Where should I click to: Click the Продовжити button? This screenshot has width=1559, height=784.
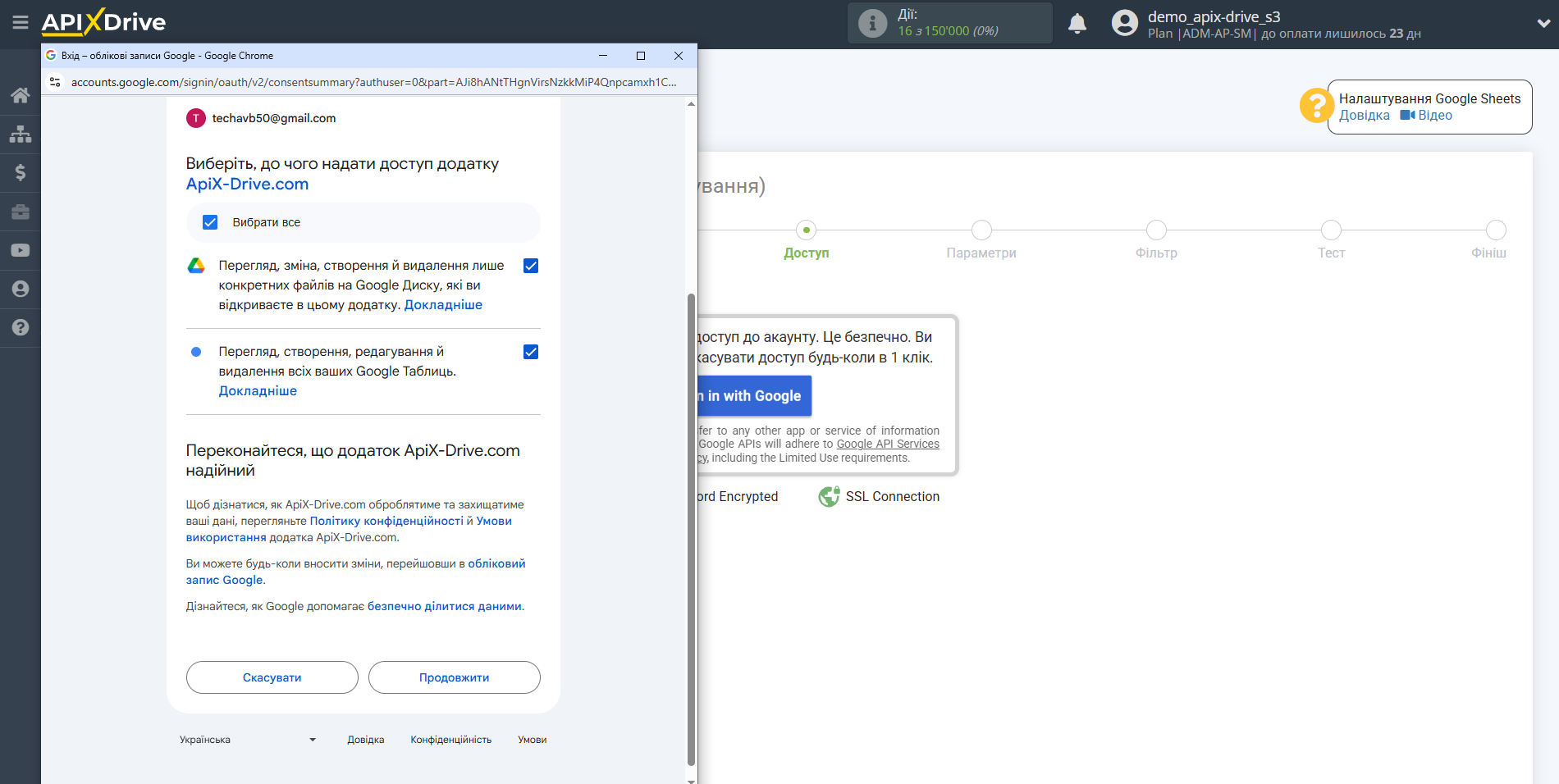click(x=455, y=677)
